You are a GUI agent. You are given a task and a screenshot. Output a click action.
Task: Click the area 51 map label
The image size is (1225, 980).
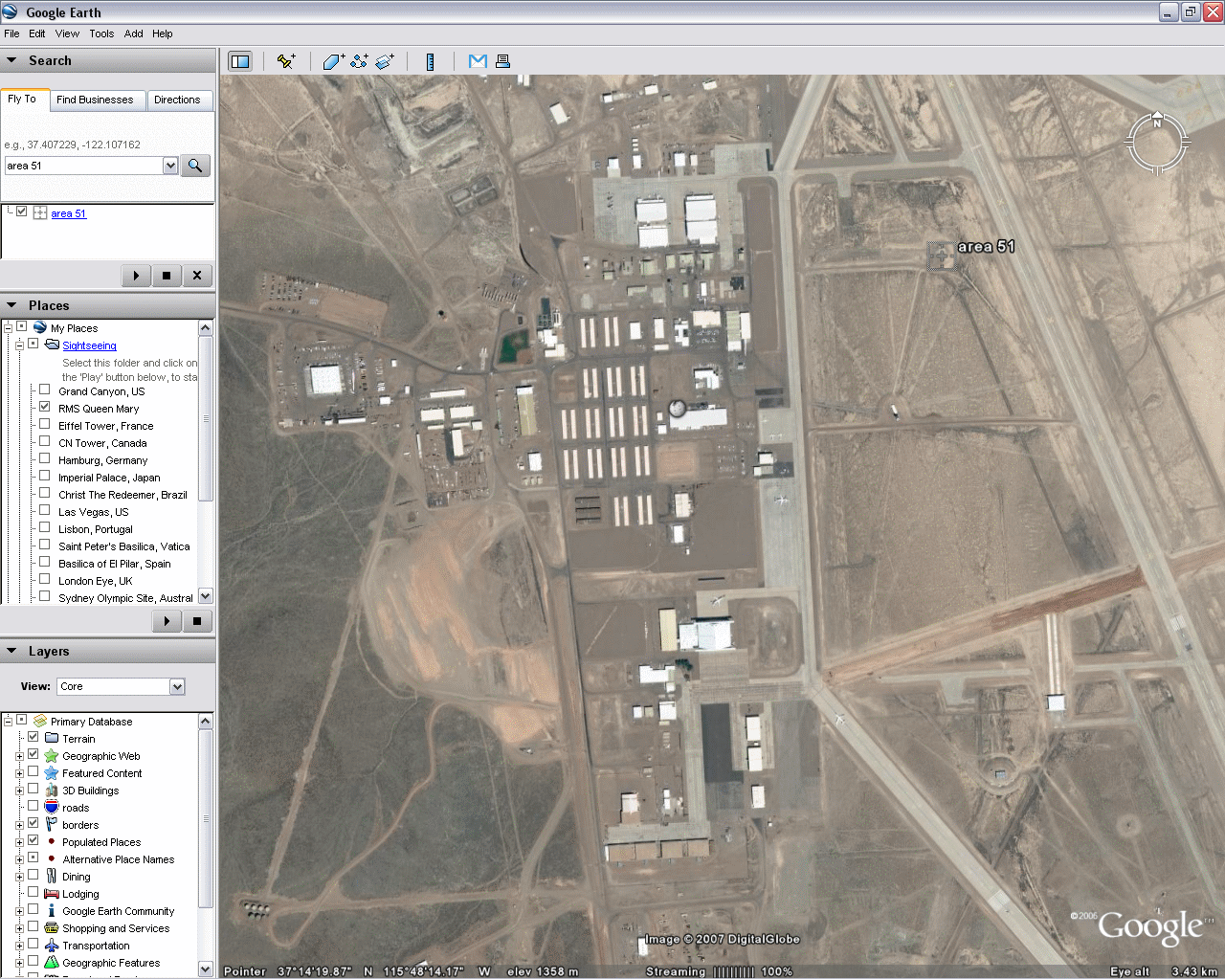(x=986, y=246)
